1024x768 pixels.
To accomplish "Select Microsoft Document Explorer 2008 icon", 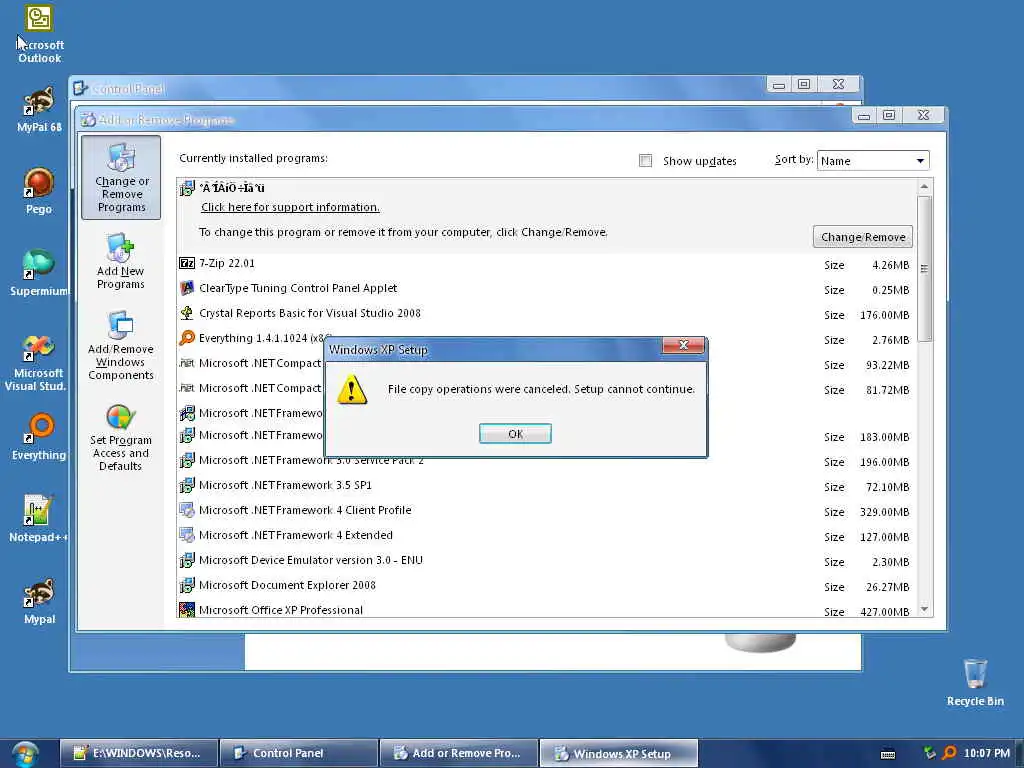I will [187, 585].
